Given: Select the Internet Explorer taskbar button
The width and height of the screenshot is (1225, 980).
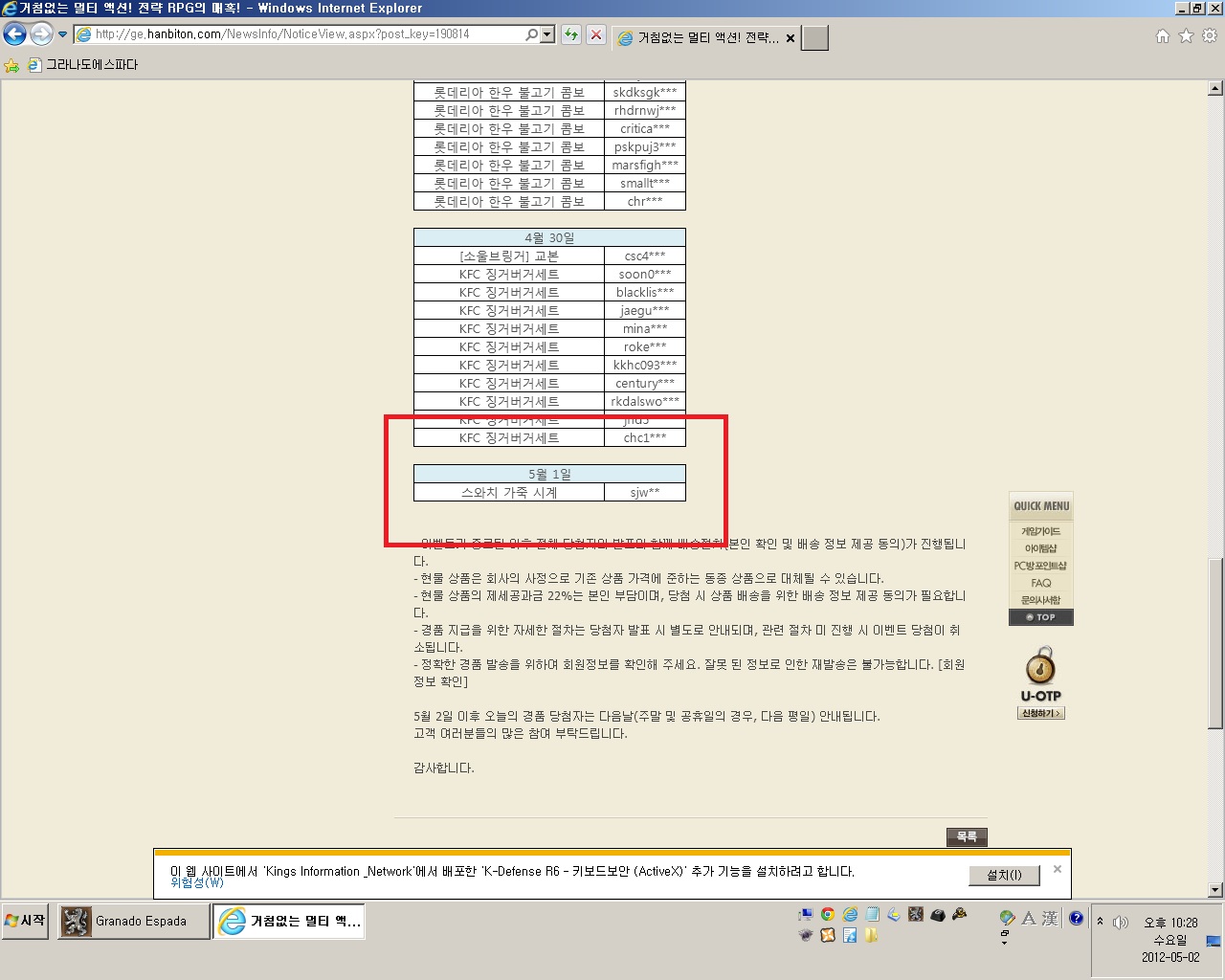Looking at the screenshot, I should (288, 922).
